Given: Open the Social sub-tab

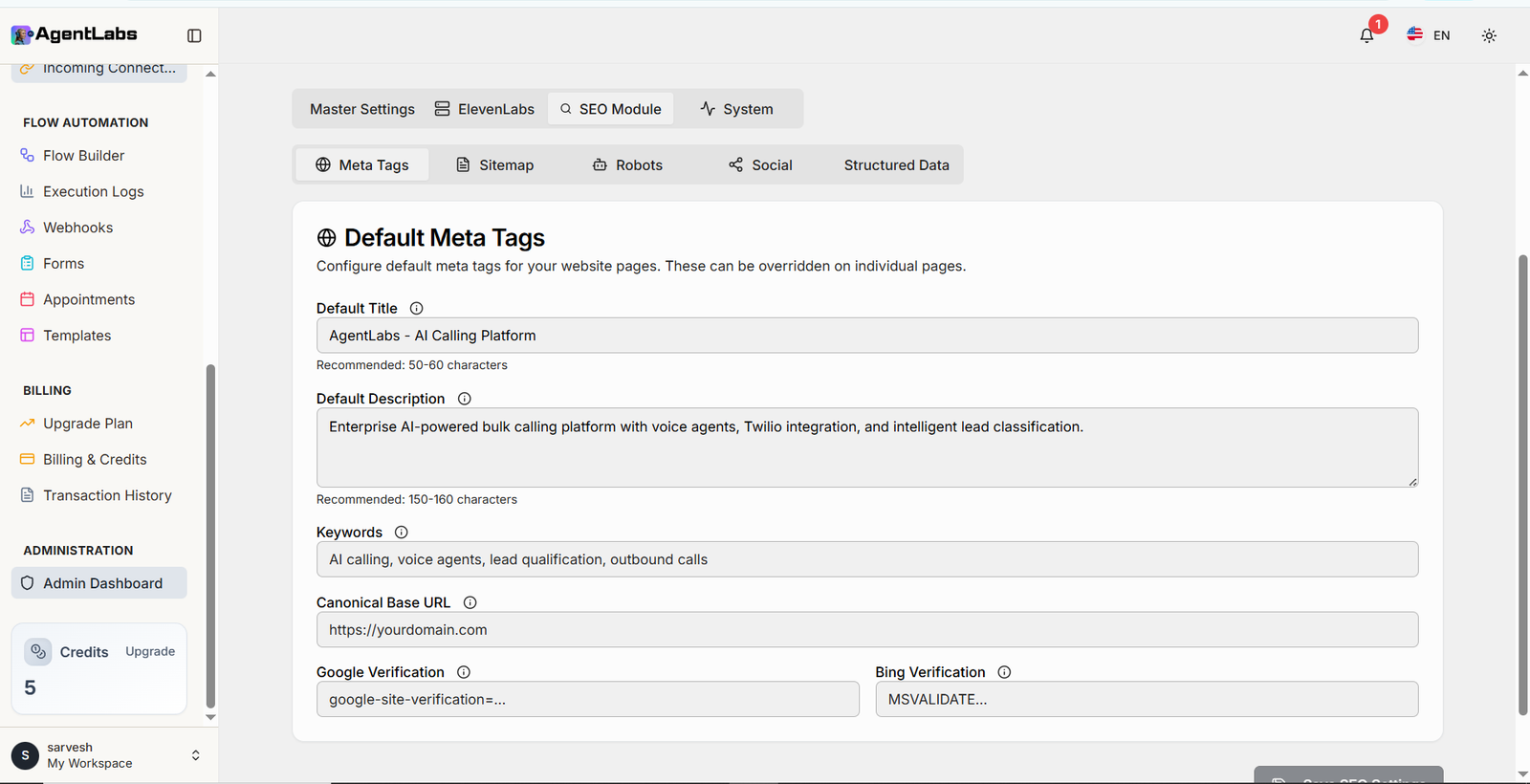Looking at the screenshot, I should [760, 165].
